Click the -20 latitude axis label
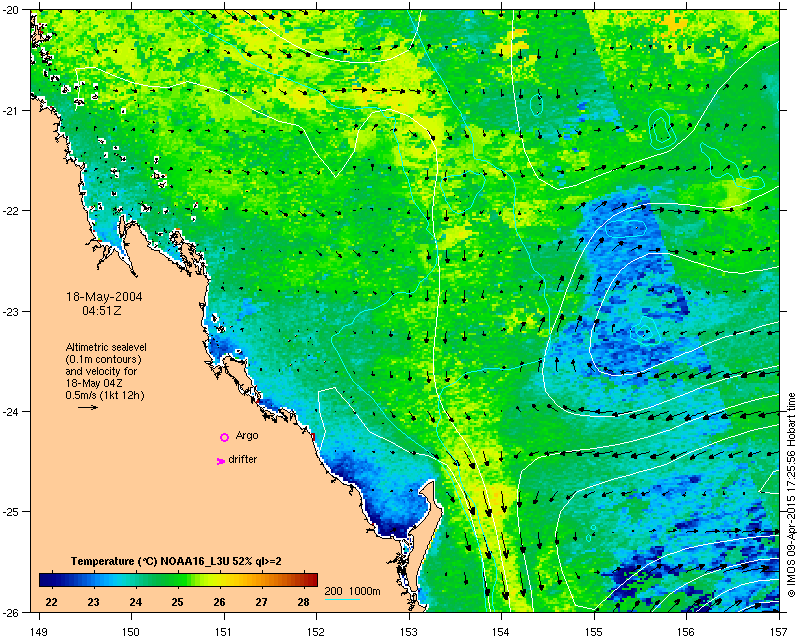This screenshot has width=800, height=640. click(x=11, y=11)
